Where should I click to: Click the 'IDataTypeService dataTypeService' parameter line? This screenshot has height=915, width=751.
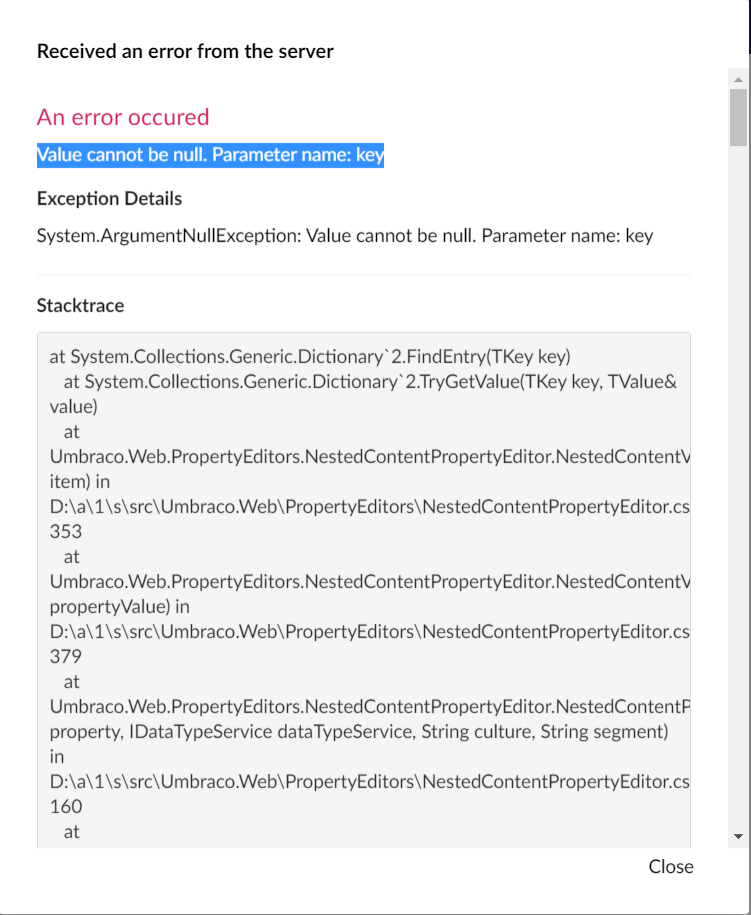(359, 732)
